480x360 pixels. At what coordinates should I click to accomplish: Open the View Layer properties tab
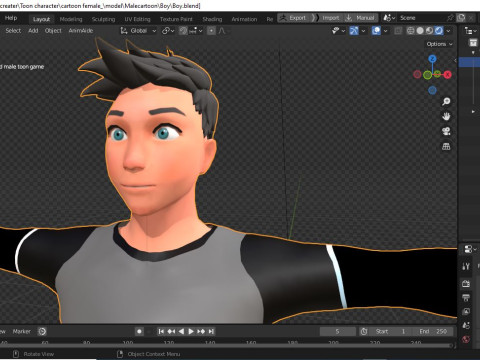tap(466, 311)
